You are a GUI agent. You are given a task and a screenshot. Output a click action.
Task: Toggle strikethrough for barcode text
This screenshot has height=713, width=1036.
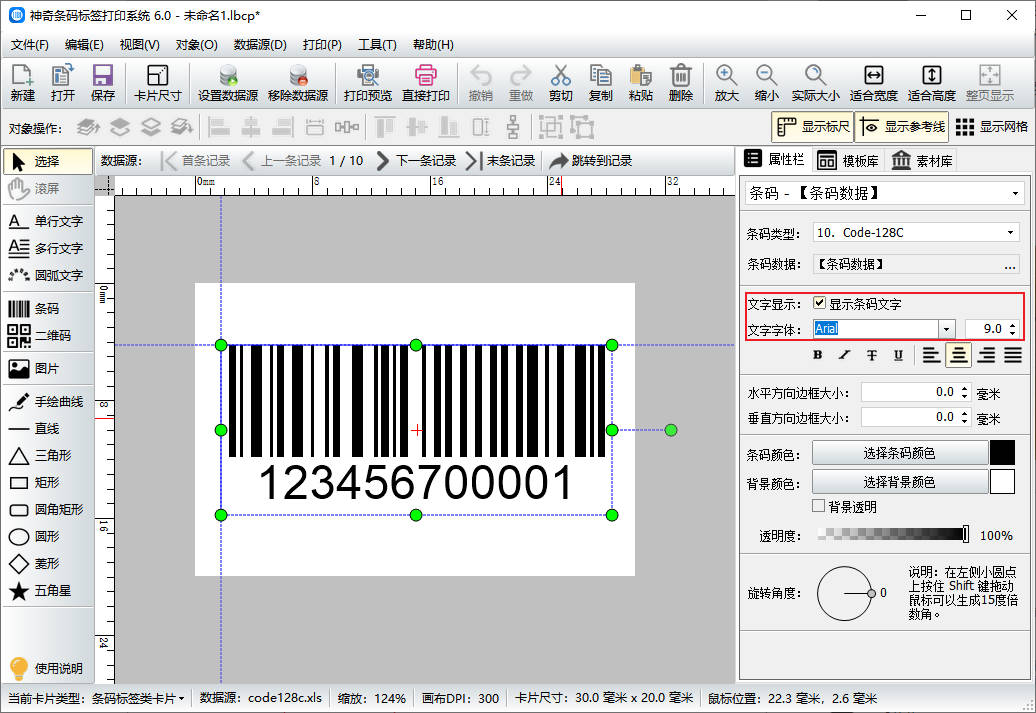[x=871, y=355]
